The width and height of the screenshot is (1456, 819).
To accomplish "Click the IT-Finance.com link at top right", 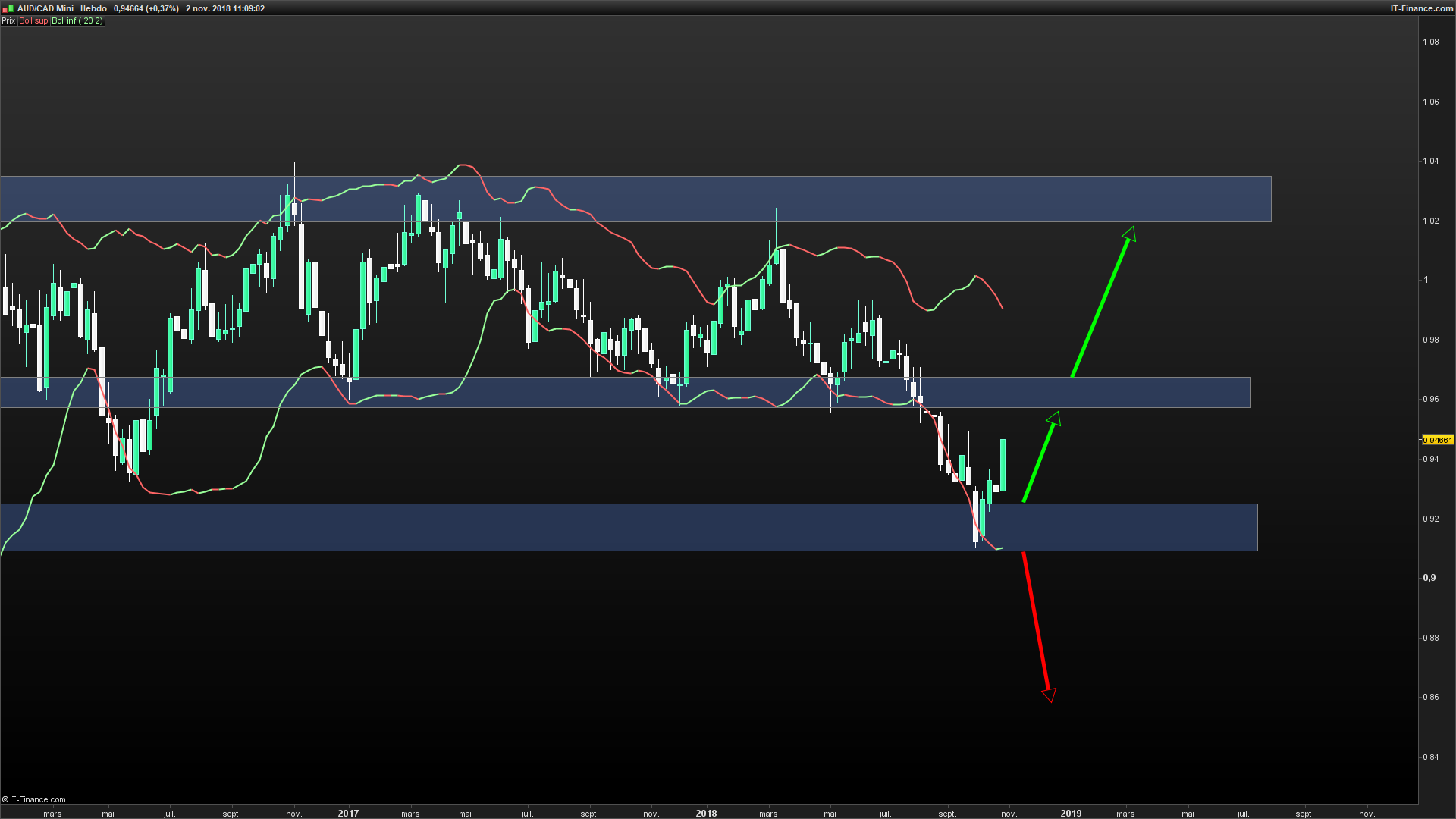I will (x=1421, y=8).
